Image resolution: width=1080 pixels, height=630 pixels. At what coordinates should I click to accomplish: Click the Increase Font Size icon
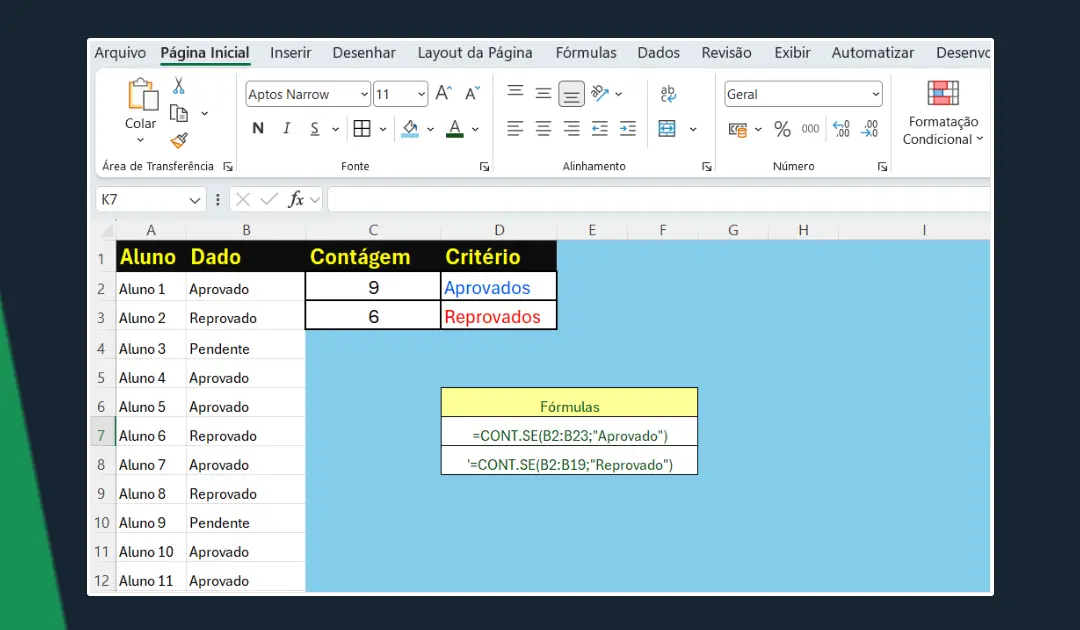pos(444,94)
